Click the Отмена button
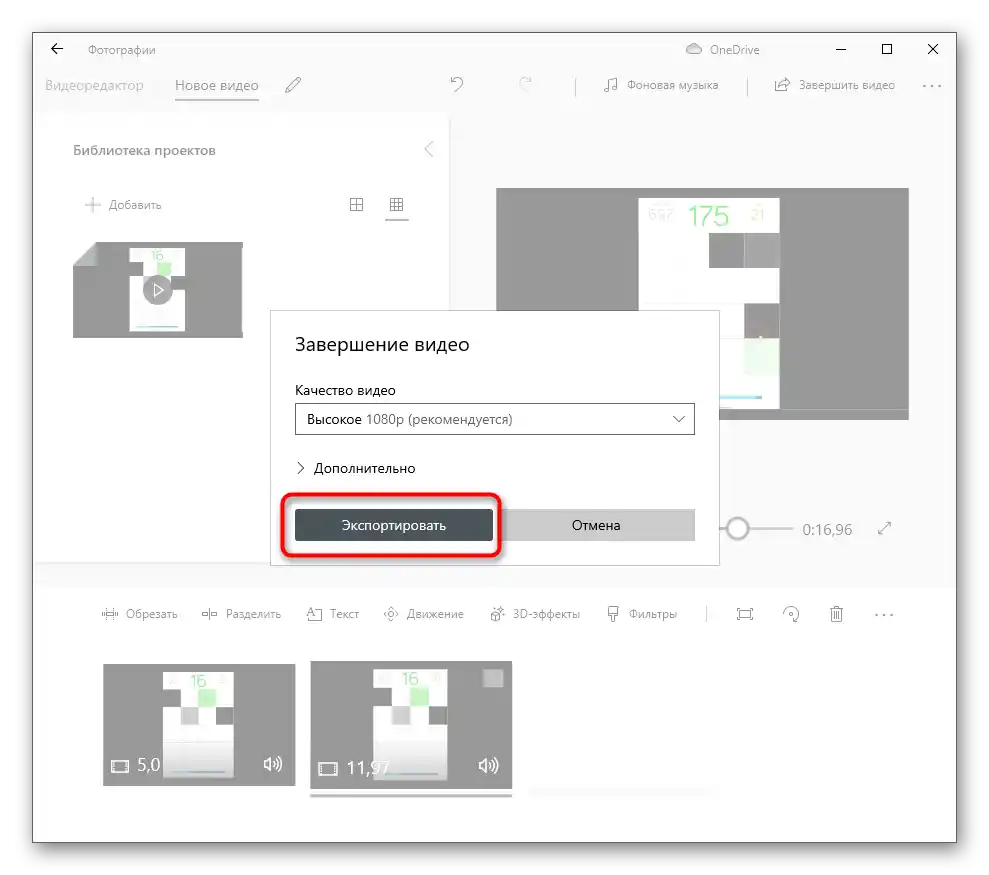Screen dimensions: 989x875 click(x=595, y=525)
